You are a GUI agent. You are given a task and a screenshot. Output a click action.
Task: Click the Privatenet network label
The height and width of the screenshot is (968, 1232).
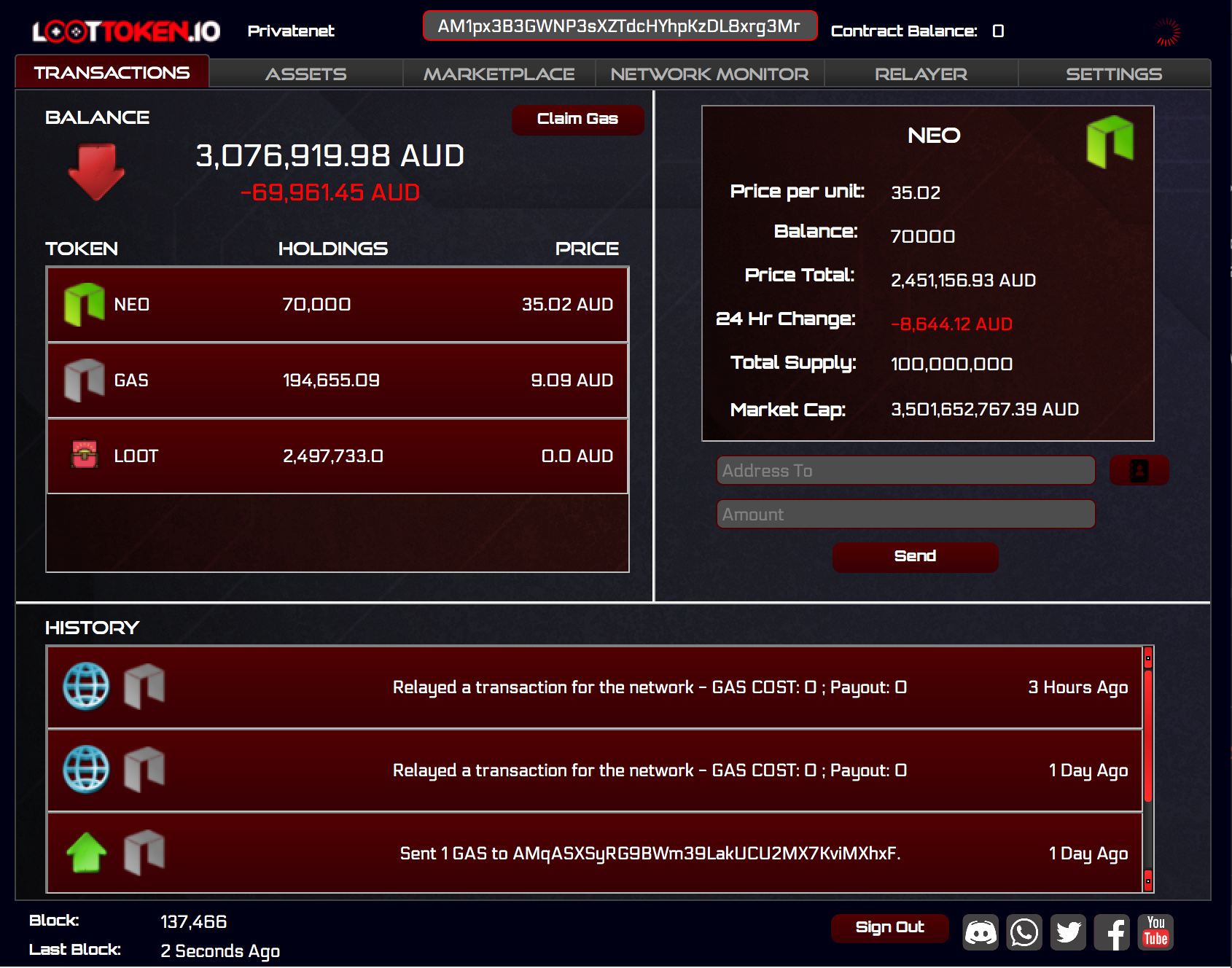[291, 31]
